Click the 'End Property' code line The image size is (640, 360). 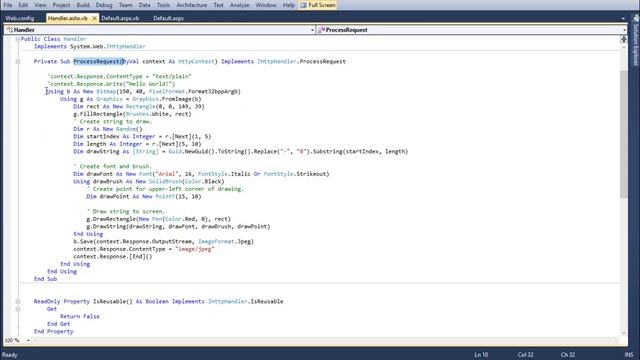click(x=53, y=331)
